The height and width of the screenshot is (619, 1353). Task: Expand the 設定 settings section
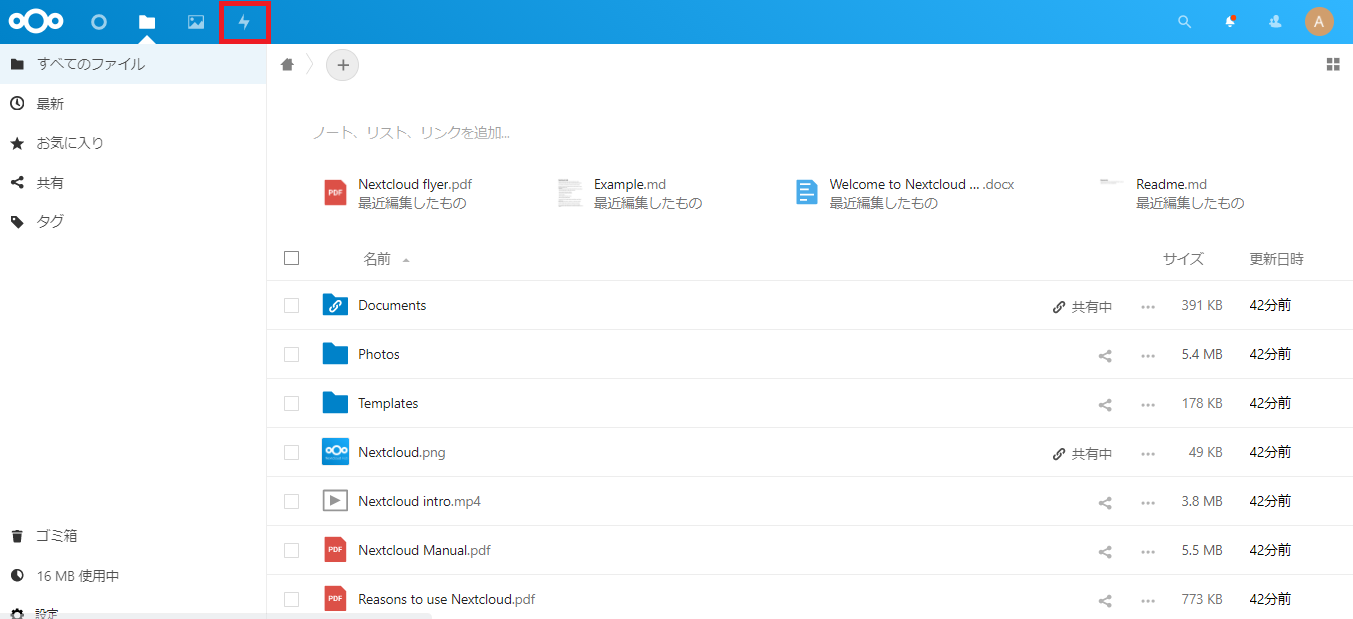133,612
